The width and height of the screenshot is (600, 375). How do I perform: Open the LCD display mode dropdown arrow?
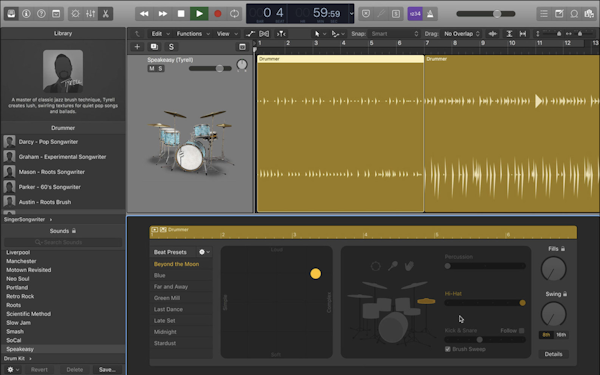pyautogui.click(x=351, y=14)
